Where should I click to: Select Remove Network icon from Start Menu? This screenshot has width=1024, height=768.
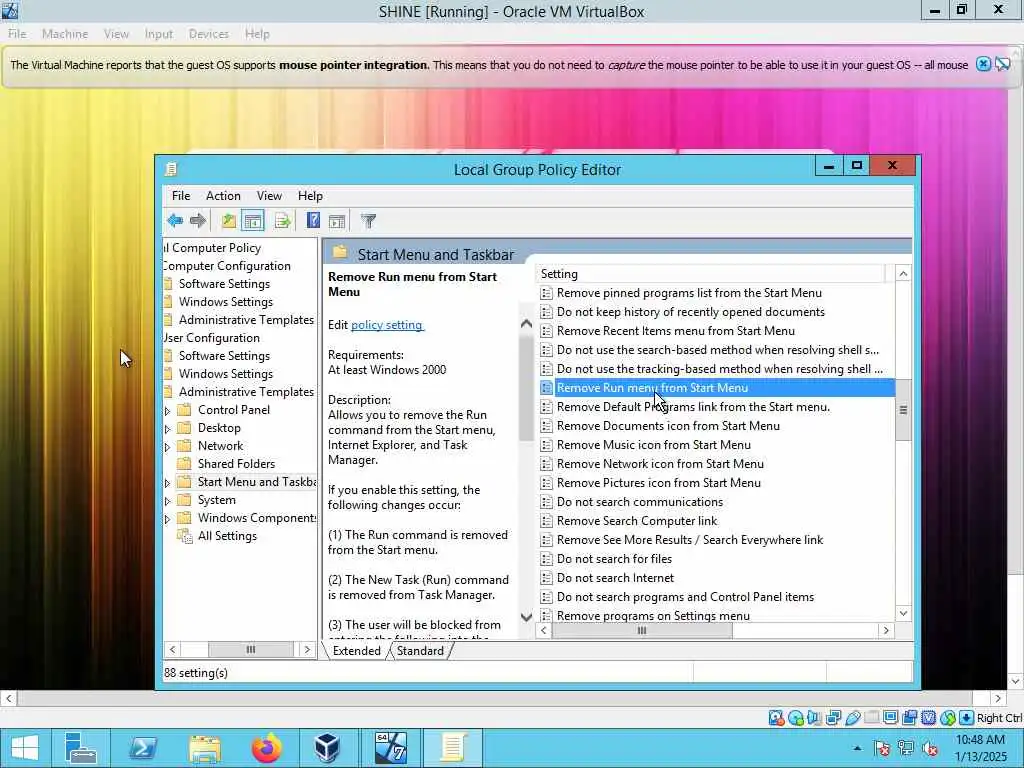660,464
